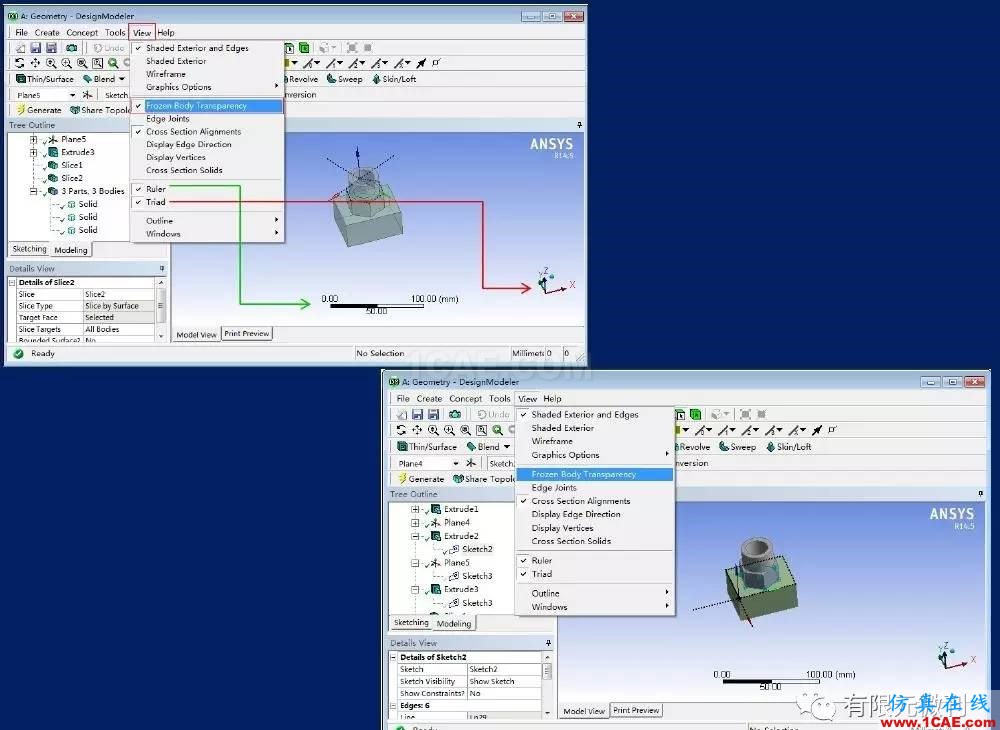
Task: Open Graphics Options submenu in upper window
Action: (207, 87)
